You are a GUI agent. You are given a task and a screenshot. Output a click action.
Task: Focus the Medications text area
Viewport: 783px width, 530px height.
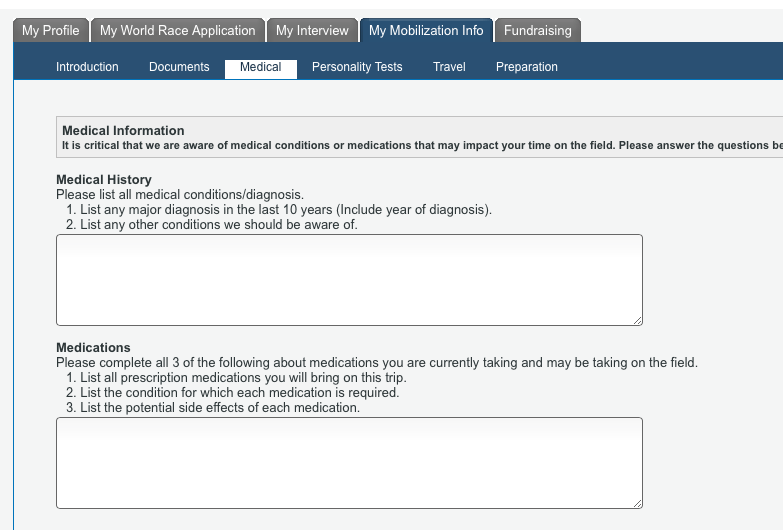tap(349, 462)
